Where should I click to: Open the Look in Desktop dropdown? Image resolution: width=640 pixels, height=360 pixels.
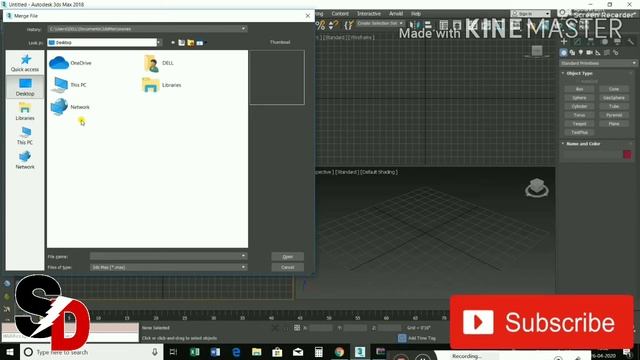(x=159, y=42)
